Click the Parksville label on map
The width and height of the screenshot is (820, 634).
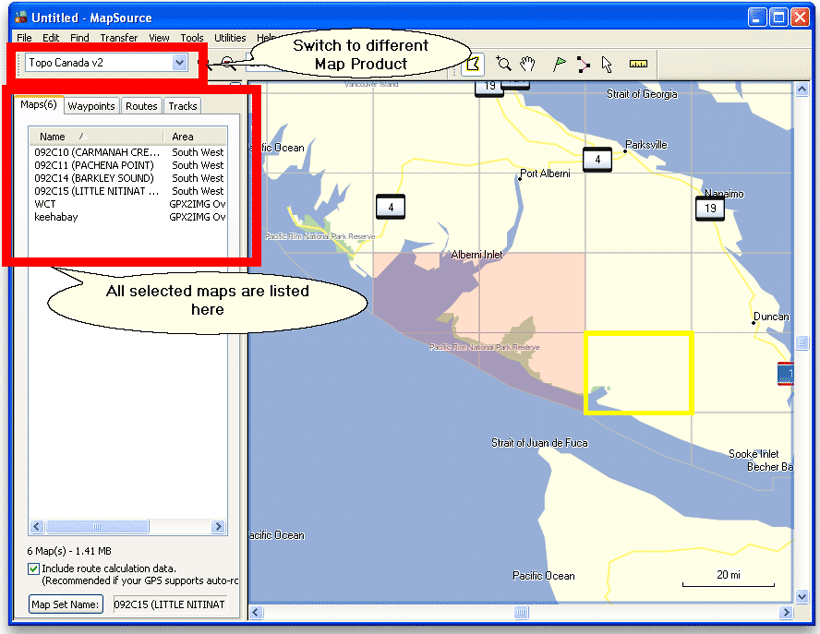646,145
